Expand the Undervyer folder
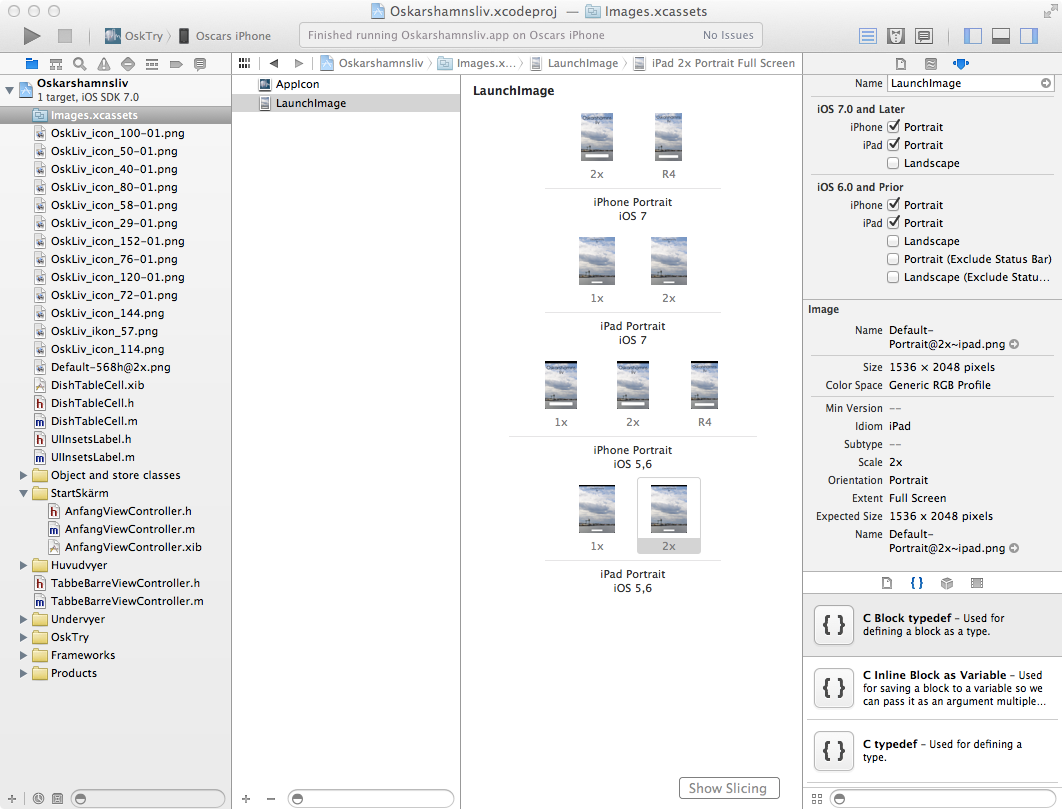The image size is (1062, 809). 23,619
